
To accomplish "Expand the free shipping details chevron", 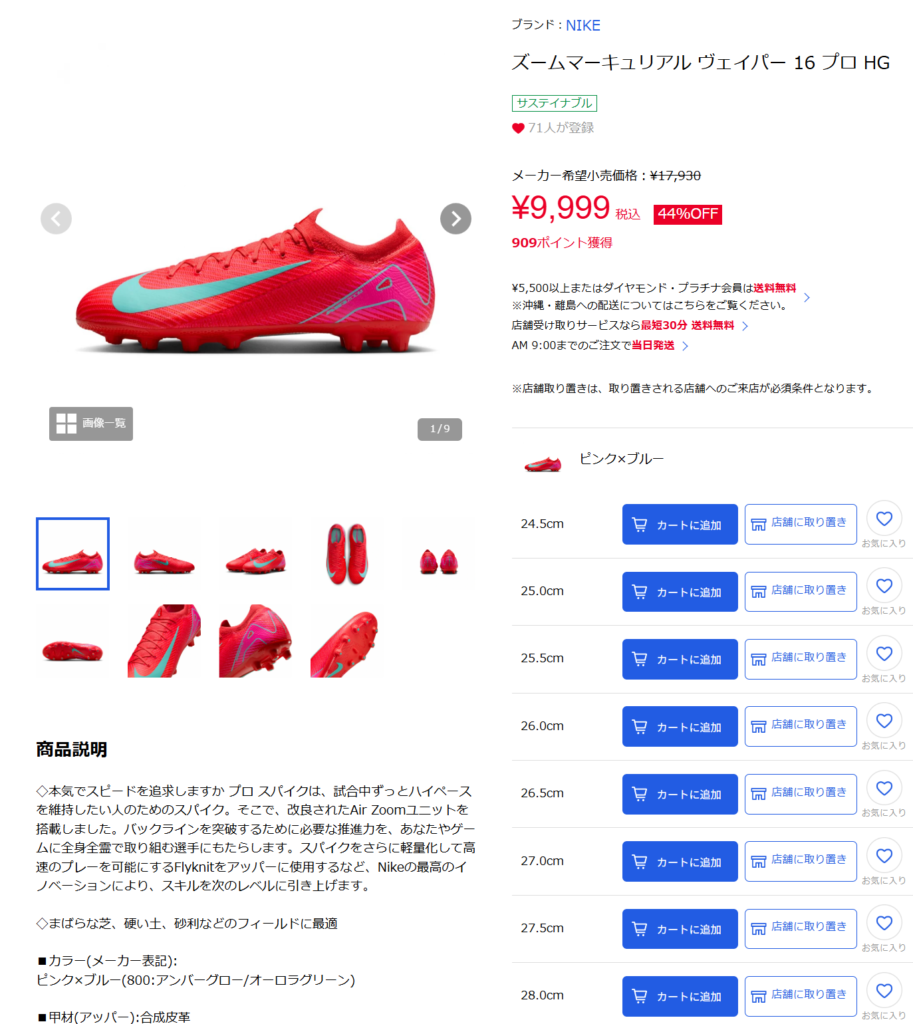I will 807,297.
